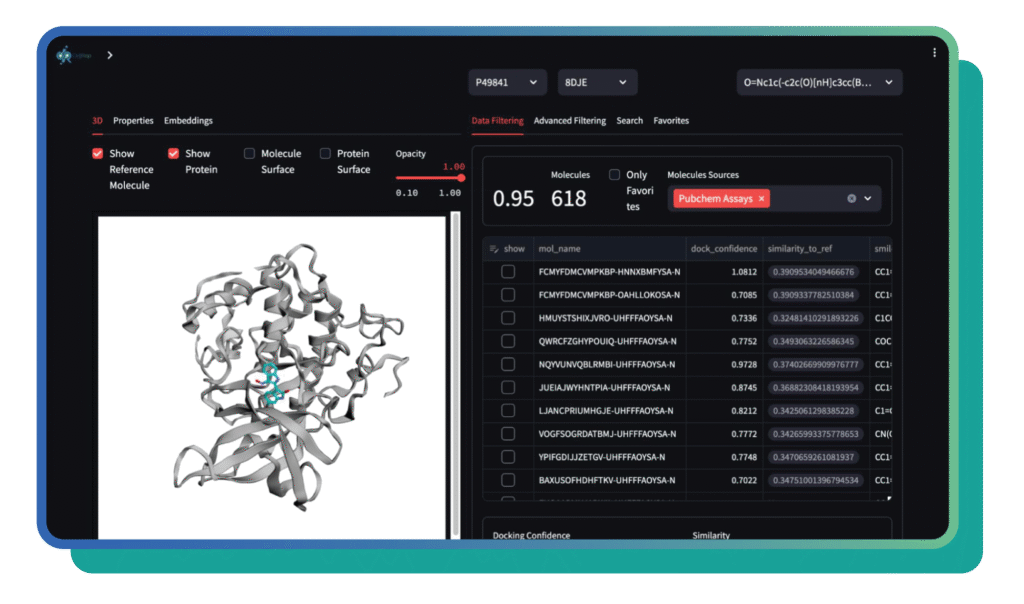
Task: Toggle the Only Favorites checkbox
Action: 615,175
